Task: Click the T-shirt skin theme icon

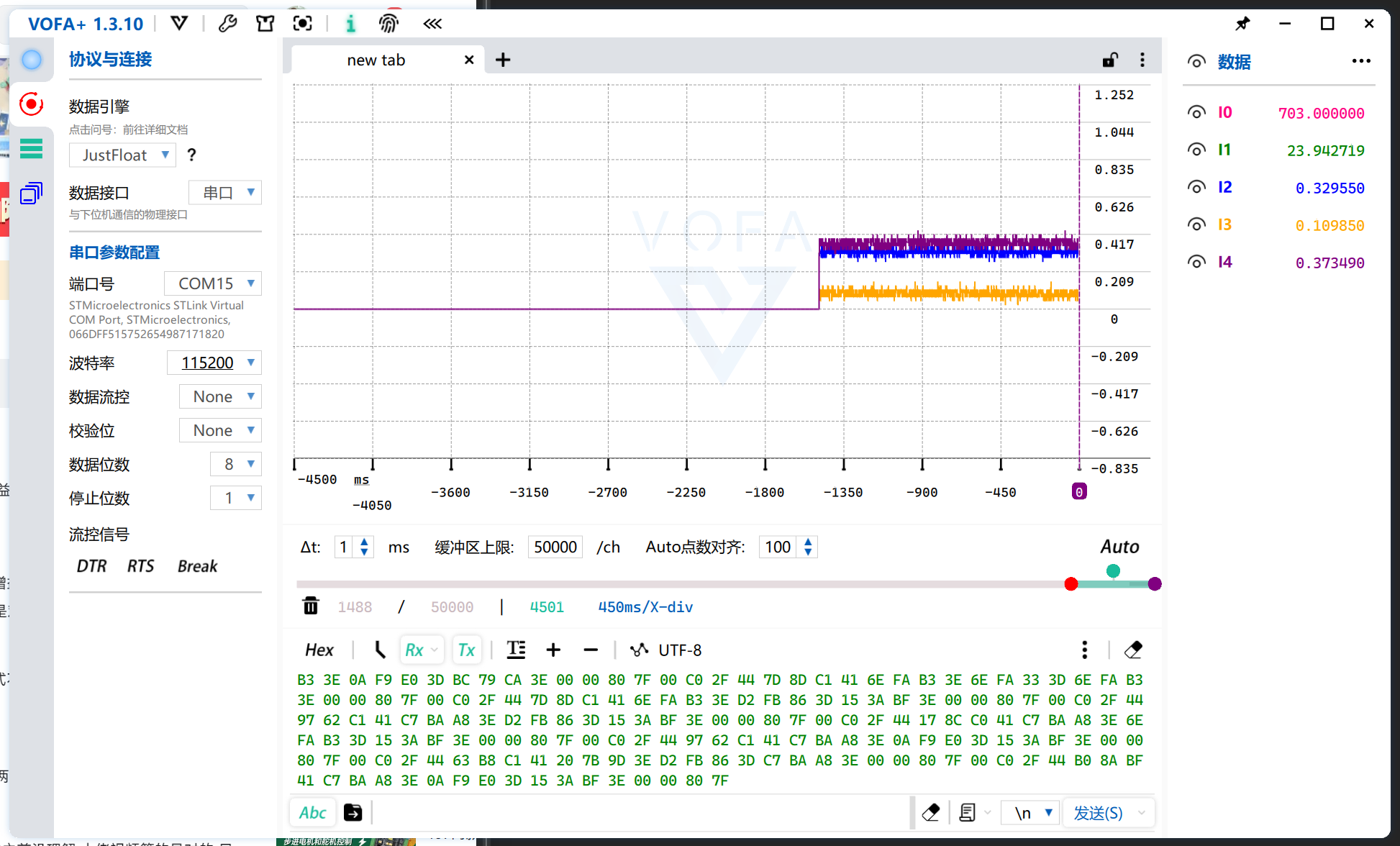Action: tap(265, 24)
